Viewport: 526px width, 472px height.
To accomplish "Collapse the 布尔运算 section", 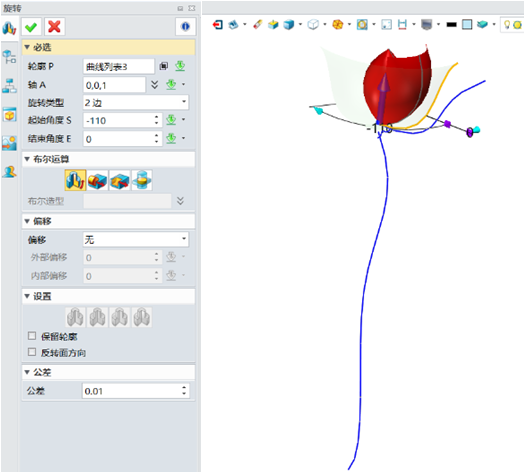I will (108, 159).
